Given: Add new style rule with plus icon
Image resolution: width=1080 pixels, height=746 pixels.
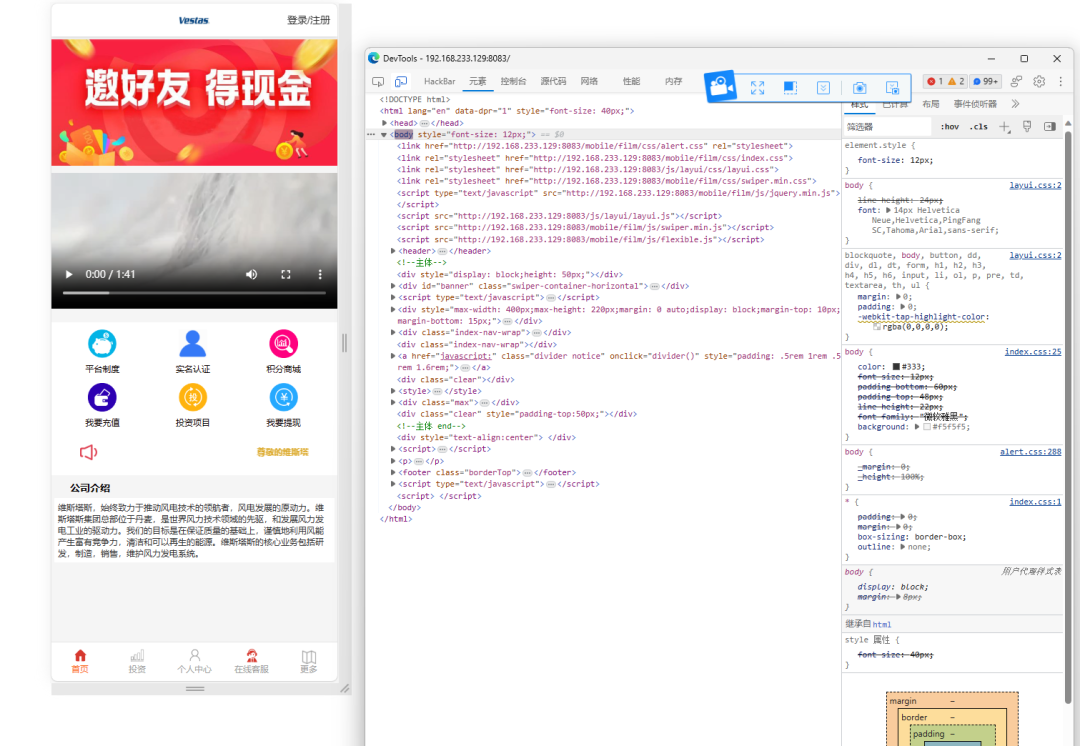Looking at the screenshot, I should pos(1004,127).
